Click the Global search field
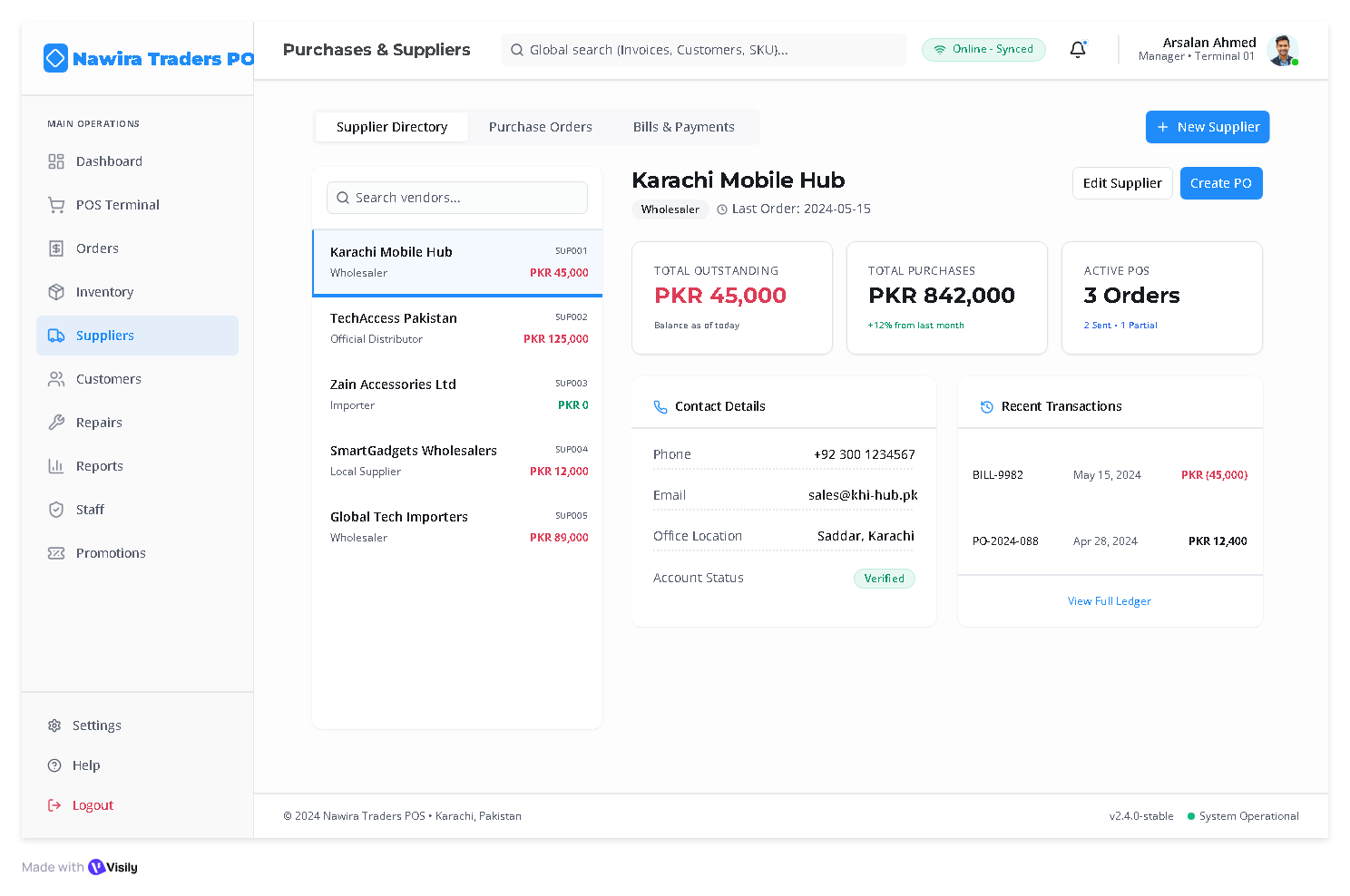This screenshot has width=1350, height=896. (703, 50)
